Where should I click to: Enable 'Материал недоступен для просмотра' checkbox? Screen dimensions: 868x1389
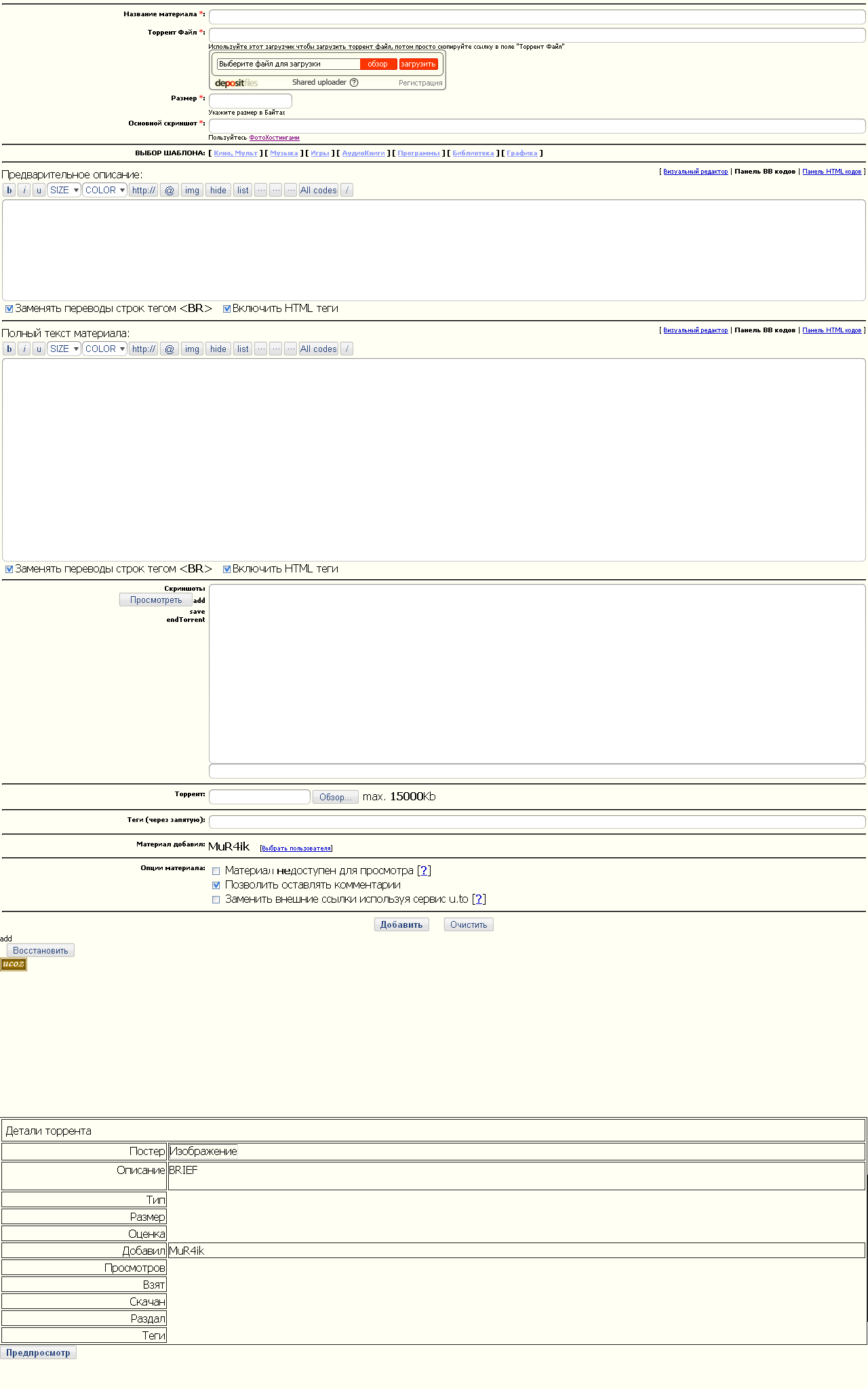click(x=216, y=871)
